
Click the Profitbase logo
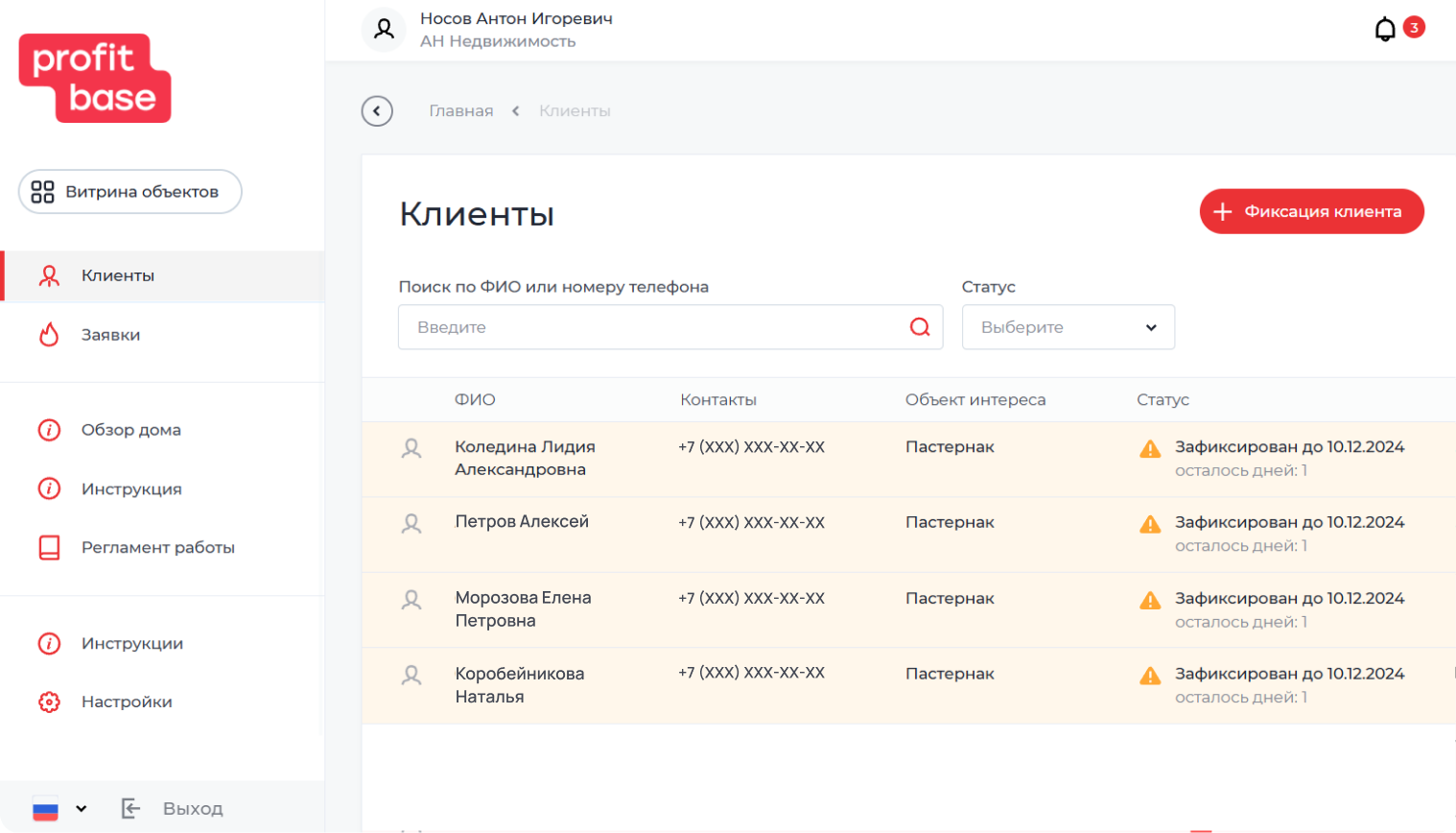(94, 79)
